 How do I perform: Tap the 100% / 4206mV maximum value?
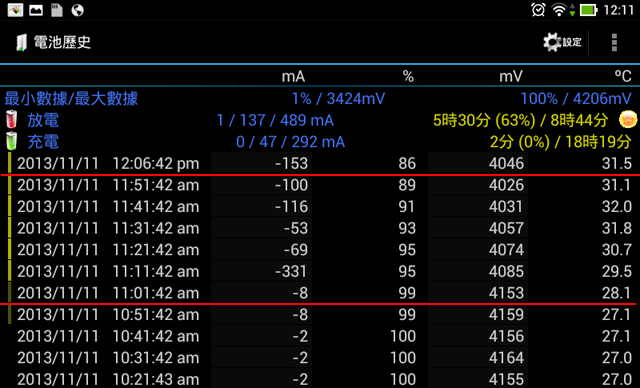576,99
